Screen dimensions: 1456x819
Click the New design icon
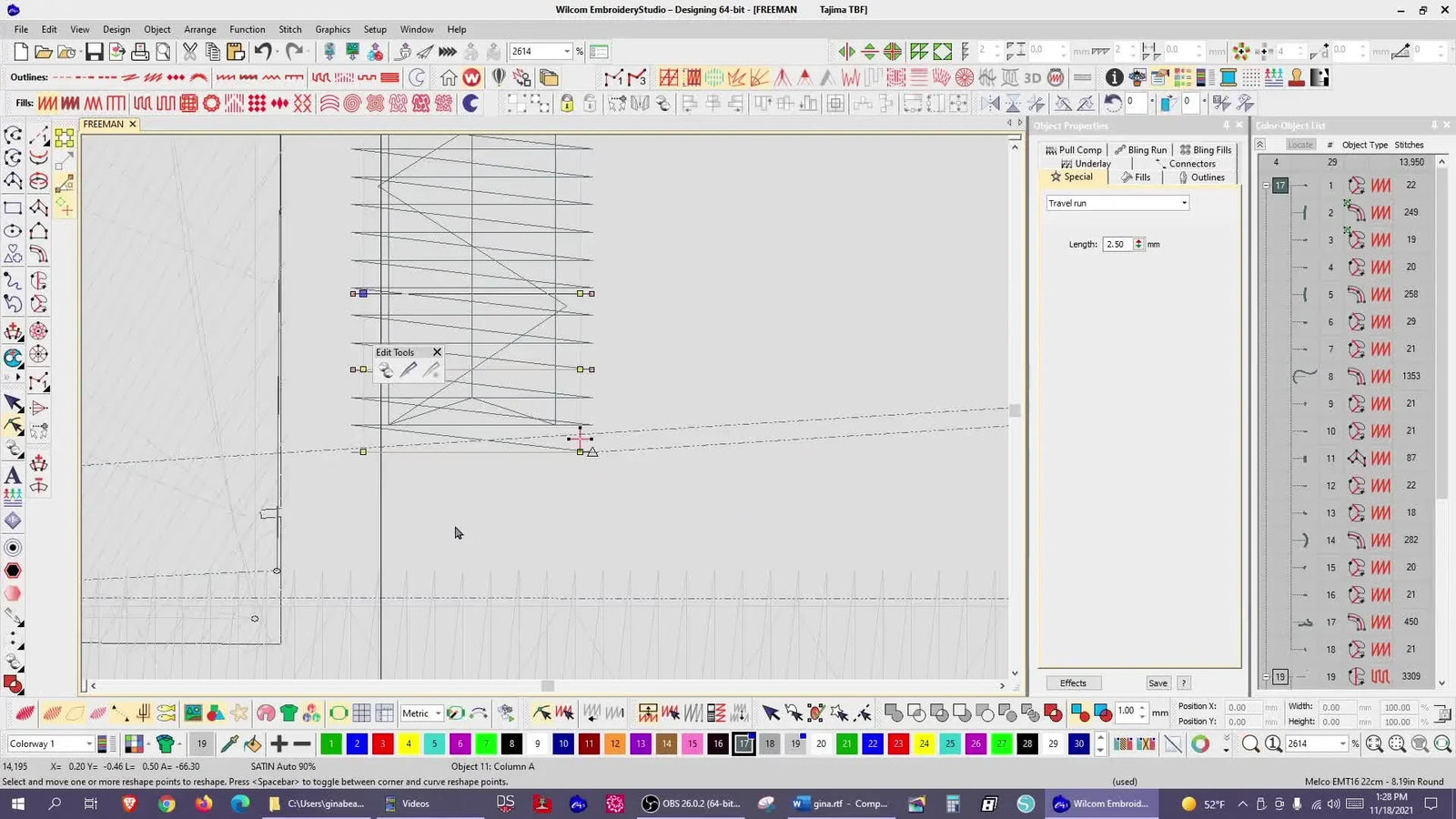[x=21, y=52]
